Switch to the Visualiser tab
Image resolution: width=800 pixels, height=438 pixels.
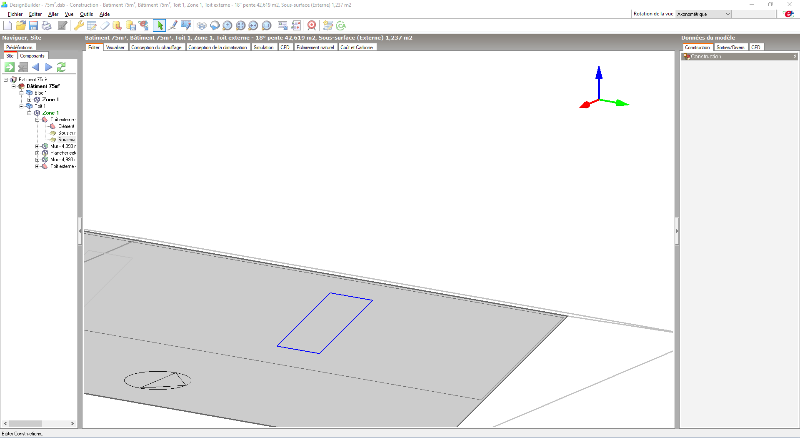(x=116, y=47)
